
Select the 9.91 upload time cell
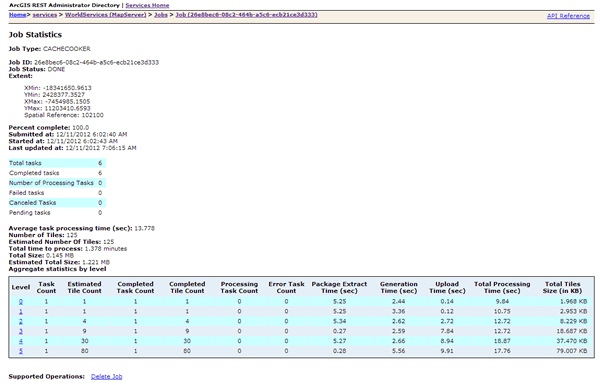tap(447, 351)
